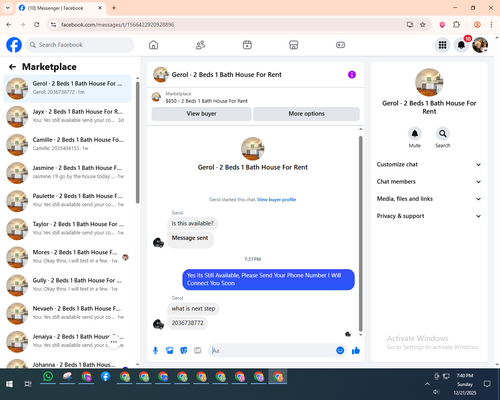The height and width of the screenshot is (400, 500).
Task: Go back using Marketplace back arrow
Action: pyautogui.click(x=12, y=67)
